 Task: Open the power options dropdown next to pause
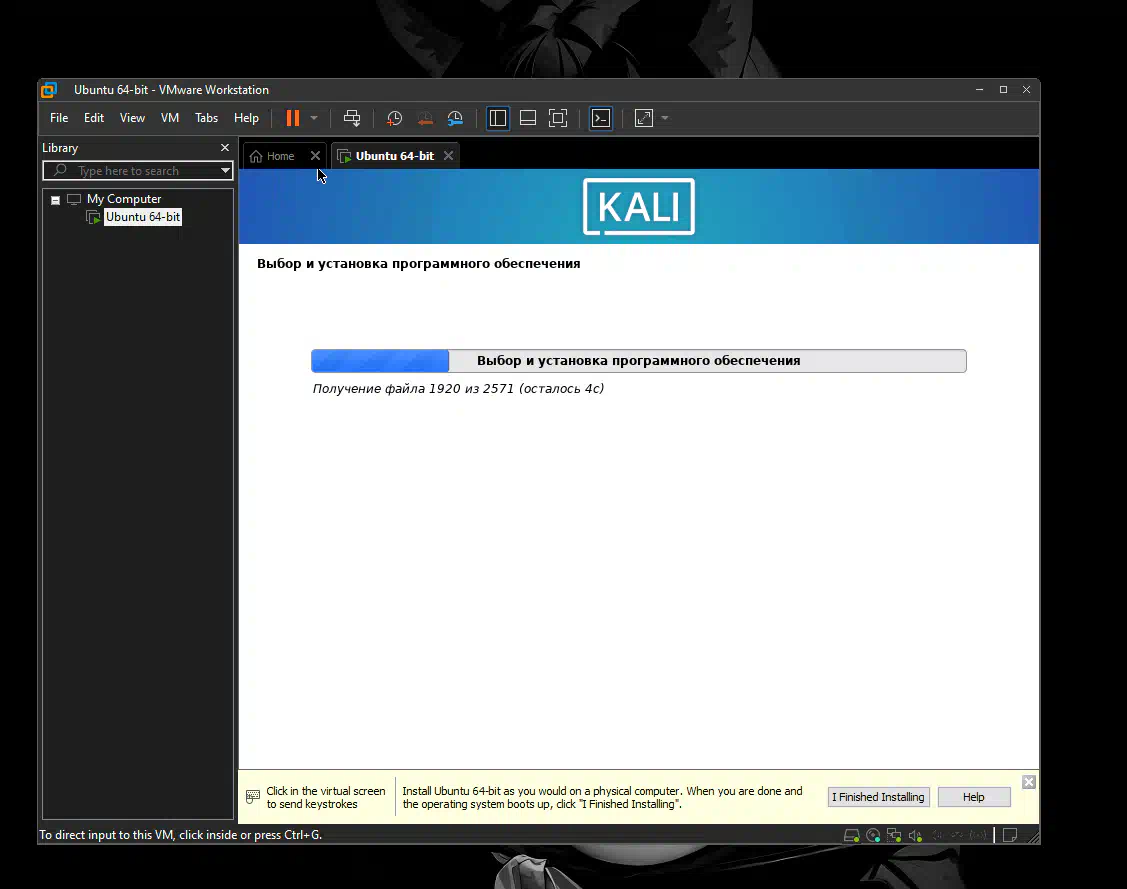pos(314,118)
